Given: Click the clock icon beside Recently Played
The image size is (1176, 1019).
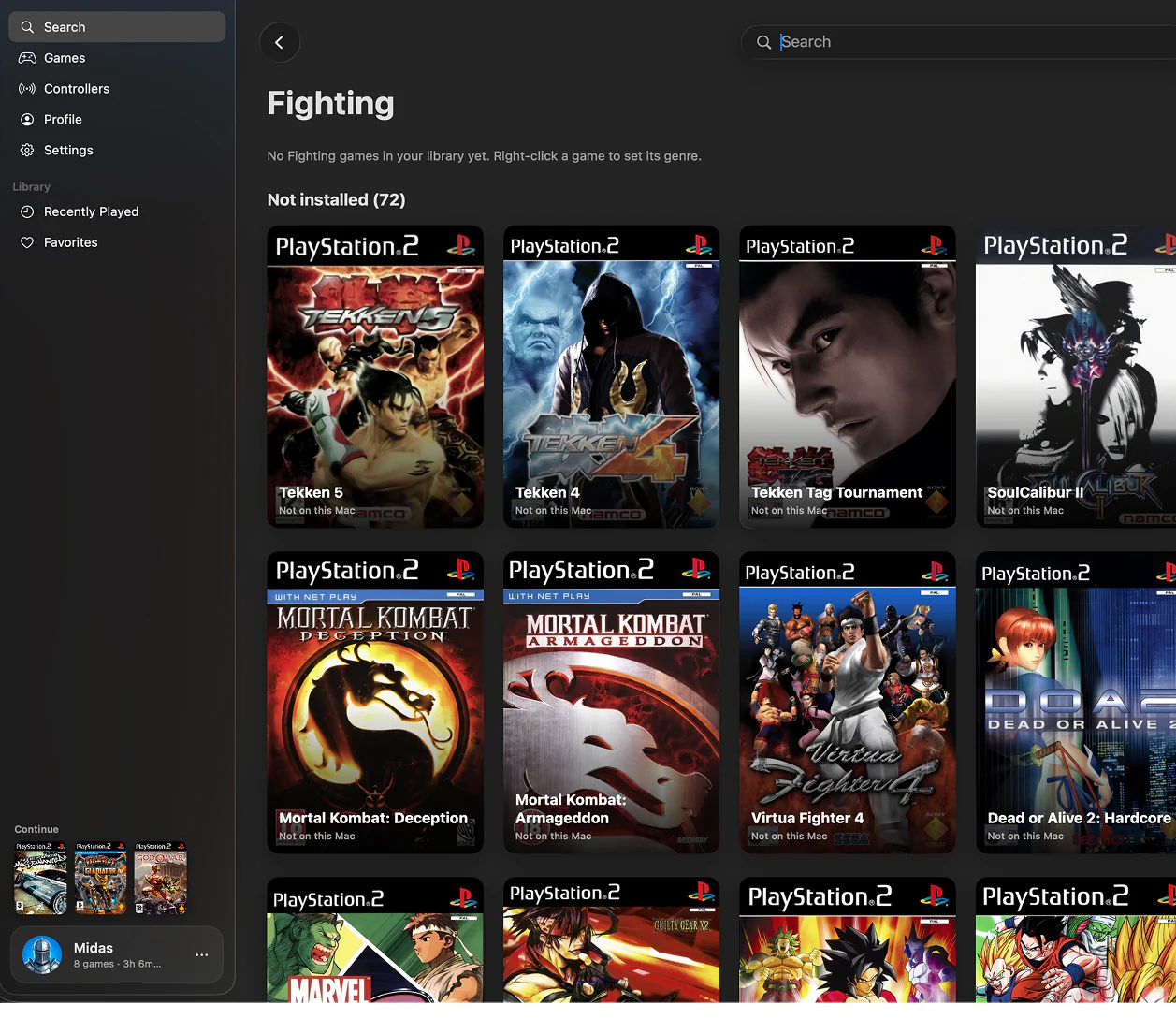Looking at the screenshot, I should click(27, 211).
